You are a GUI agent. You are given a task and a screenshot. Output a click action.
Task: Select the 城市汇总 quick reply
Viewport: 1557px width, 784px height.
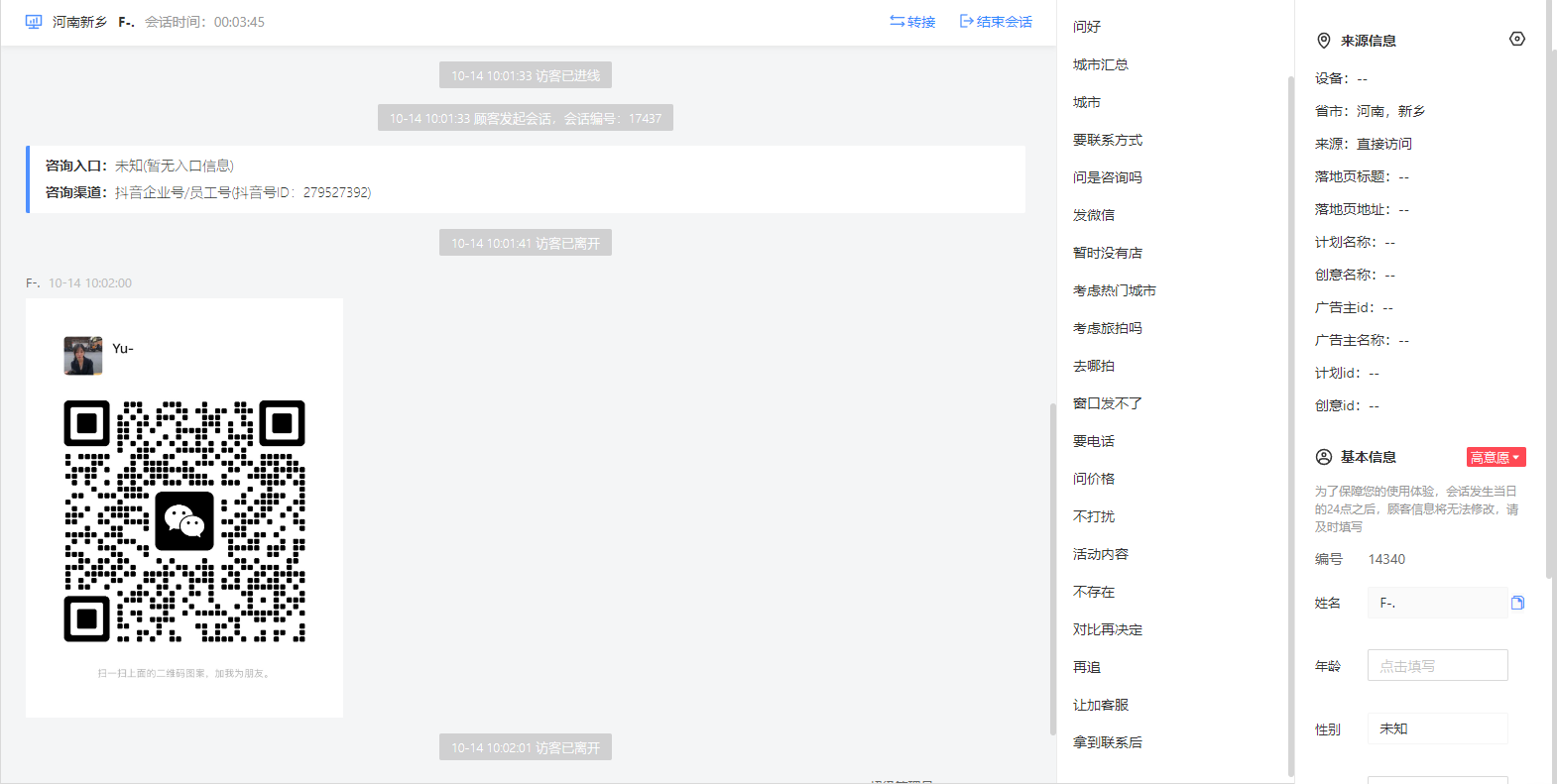[1101, 64]
